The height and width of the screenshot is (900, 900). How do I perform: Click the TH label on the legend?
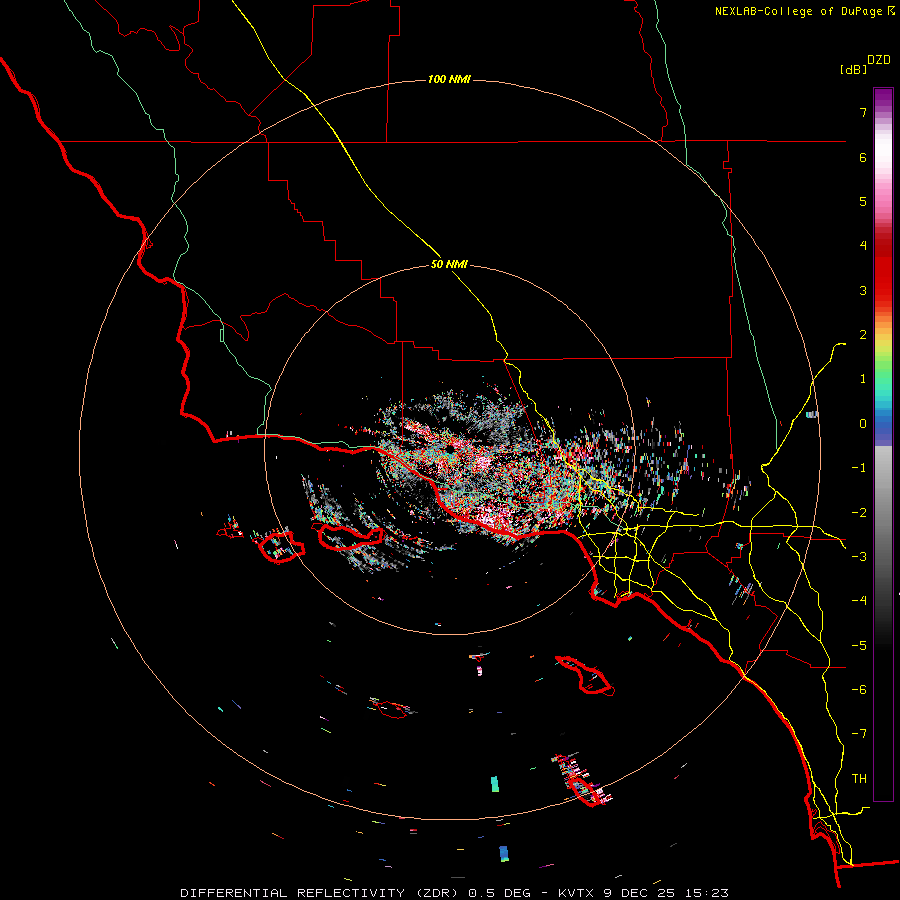coord(859,779)
